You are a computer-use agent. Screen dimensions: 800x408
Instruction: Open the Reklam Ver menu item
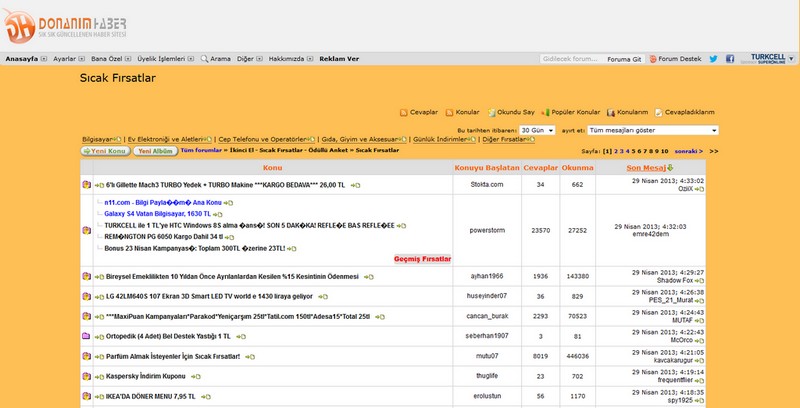click(x=339, y=59)
